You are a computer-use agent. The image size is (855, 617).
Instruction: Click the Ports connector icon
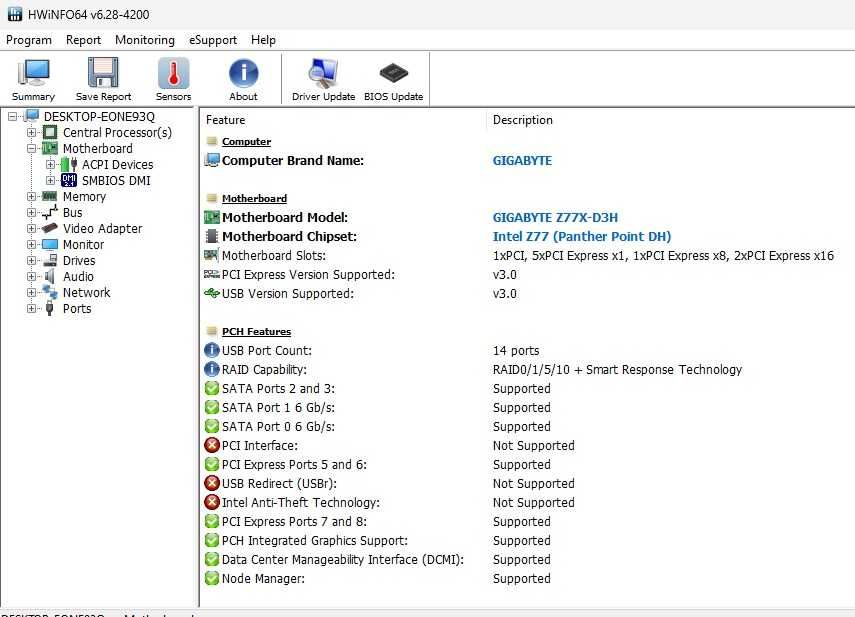(50, 308)
